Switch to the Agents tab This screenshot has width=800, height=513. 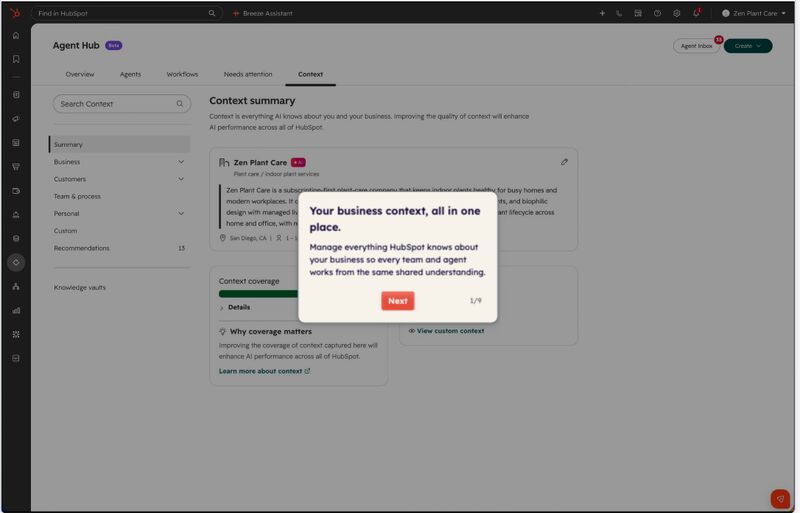pyautogui.click(x=130, y=75)
